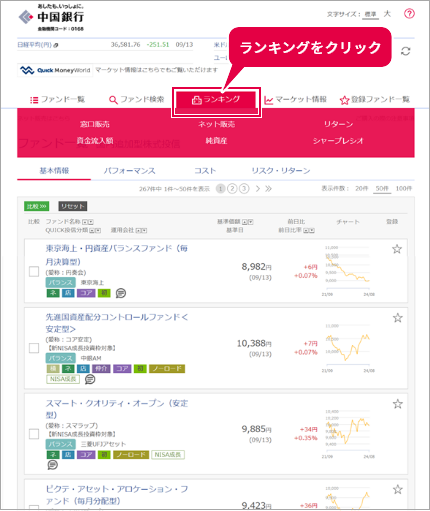Screen dimensions: 430x511
Task: Add ピクテ・アセット・アロケーション to favorites star
Action: pyautogui.click(x=397, y=489)
